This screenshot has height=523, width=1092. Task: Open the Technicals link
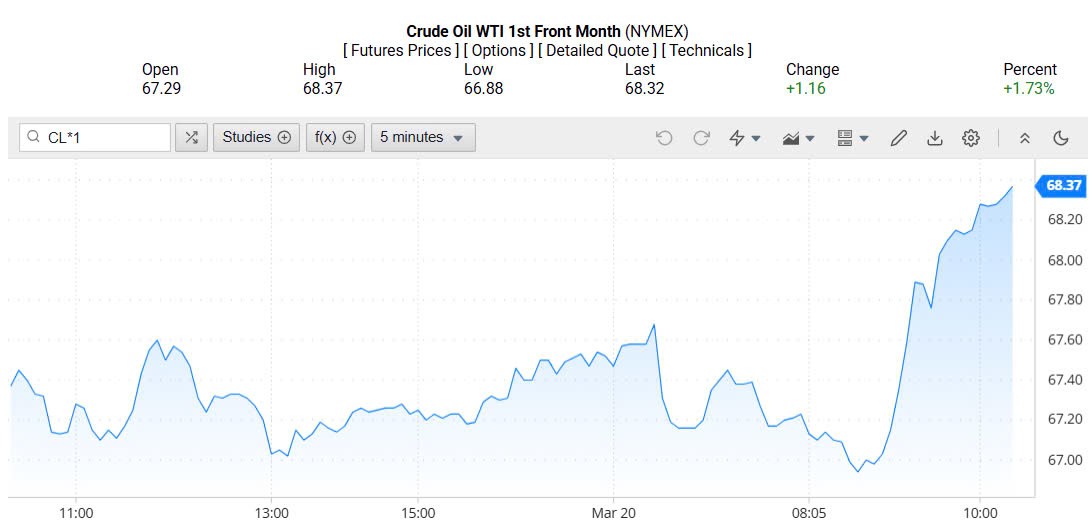point(707,50)
